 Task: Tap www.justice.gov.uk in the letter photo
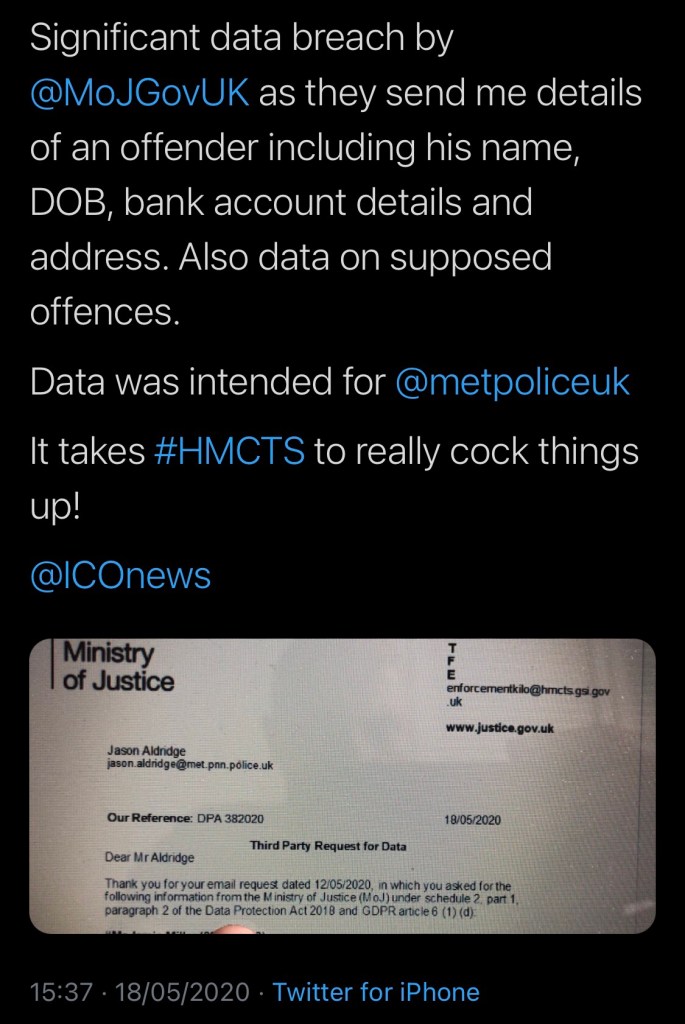click(x=500, y=727)
